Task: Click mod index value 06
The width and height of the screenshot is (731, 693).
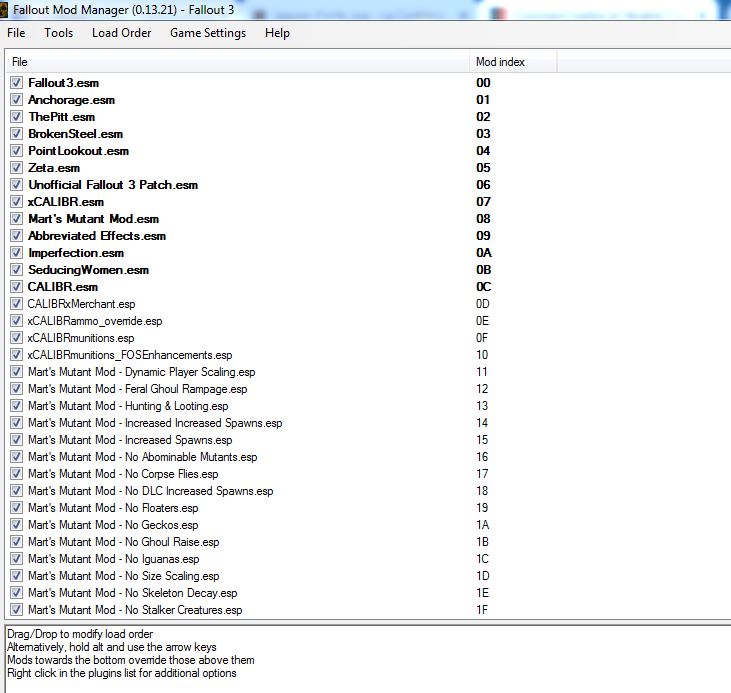Action: tap(483, 185)
